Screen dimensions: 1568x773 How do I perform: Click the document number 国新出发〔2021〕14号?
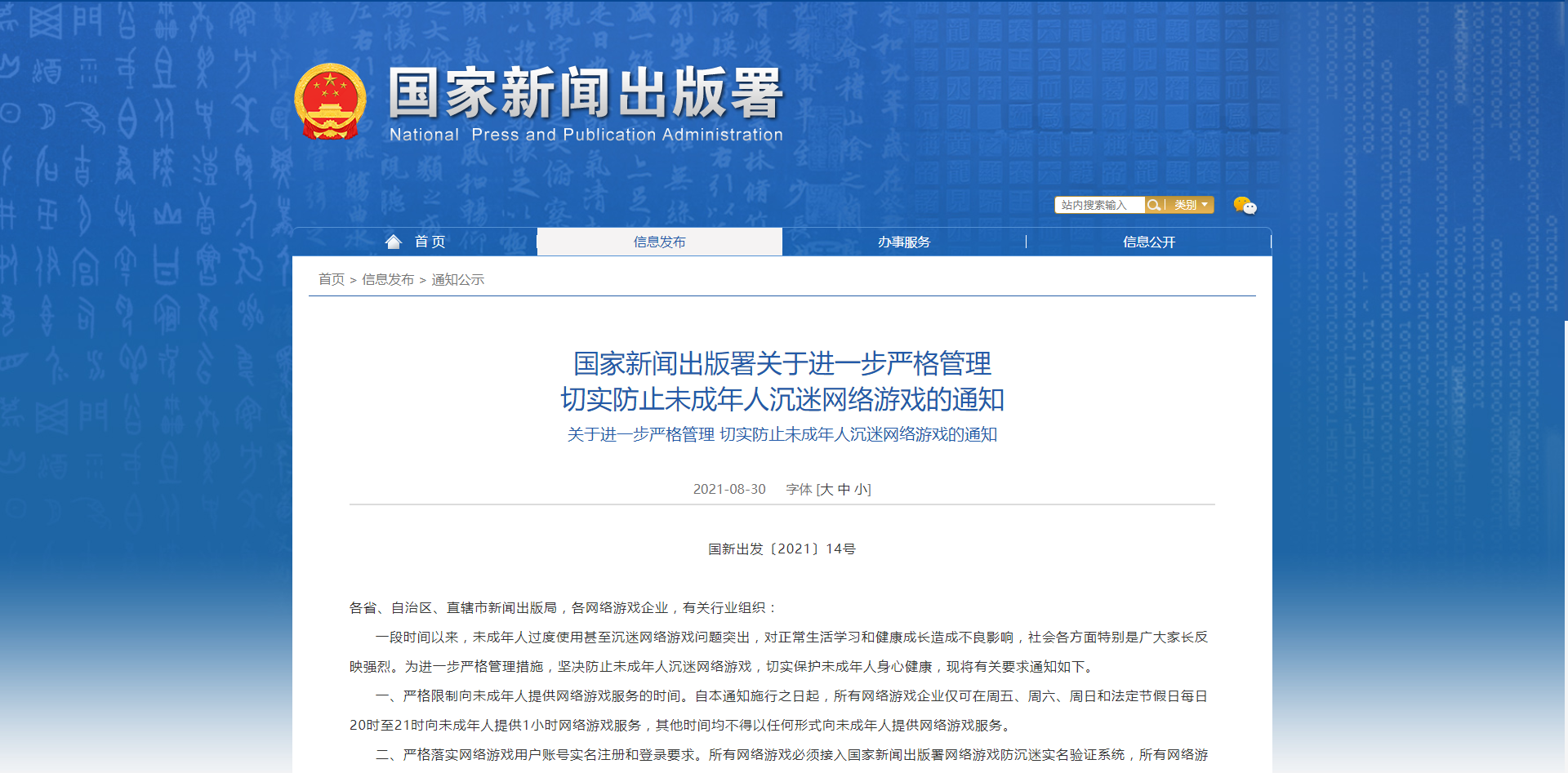pos(782,549)
